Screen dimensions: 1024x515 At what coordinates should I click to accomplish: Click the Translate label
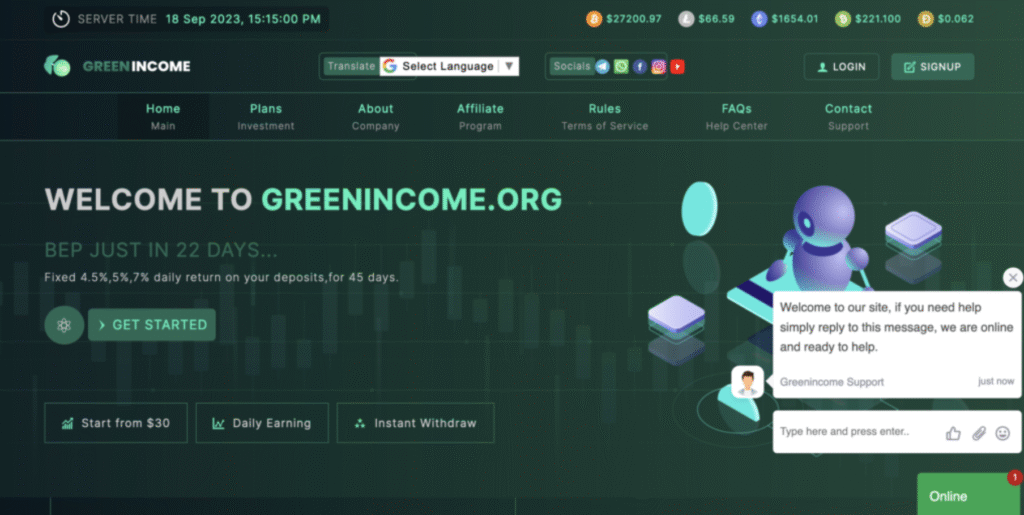tap(351, 66)
